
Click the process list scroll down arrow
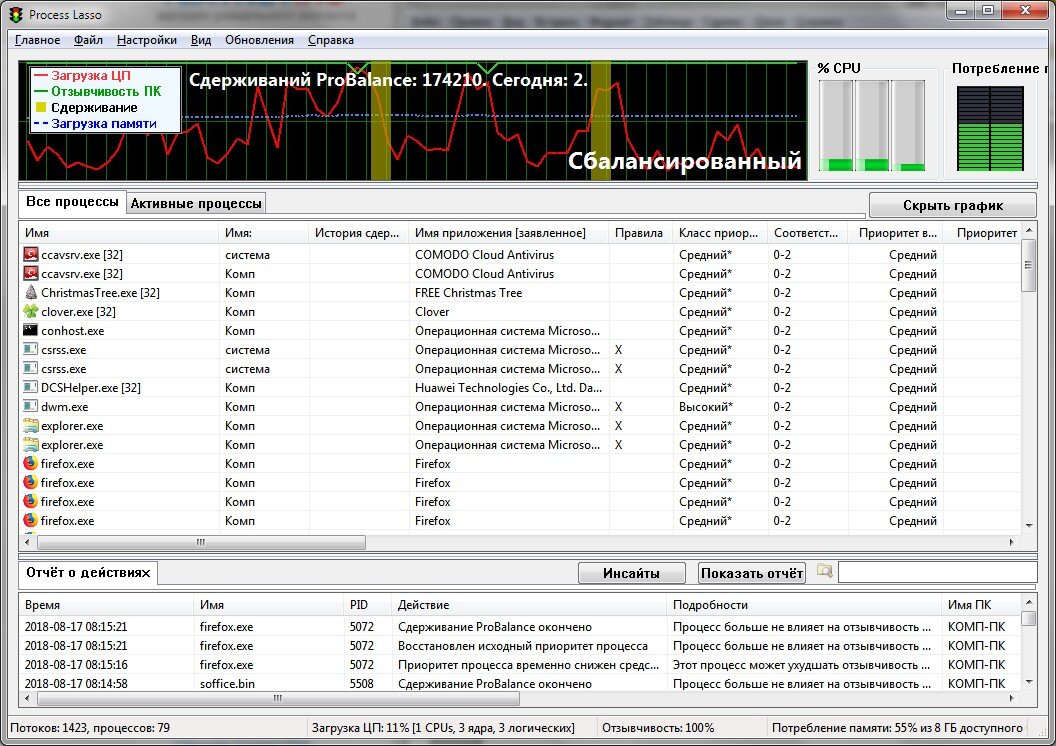1028,525
